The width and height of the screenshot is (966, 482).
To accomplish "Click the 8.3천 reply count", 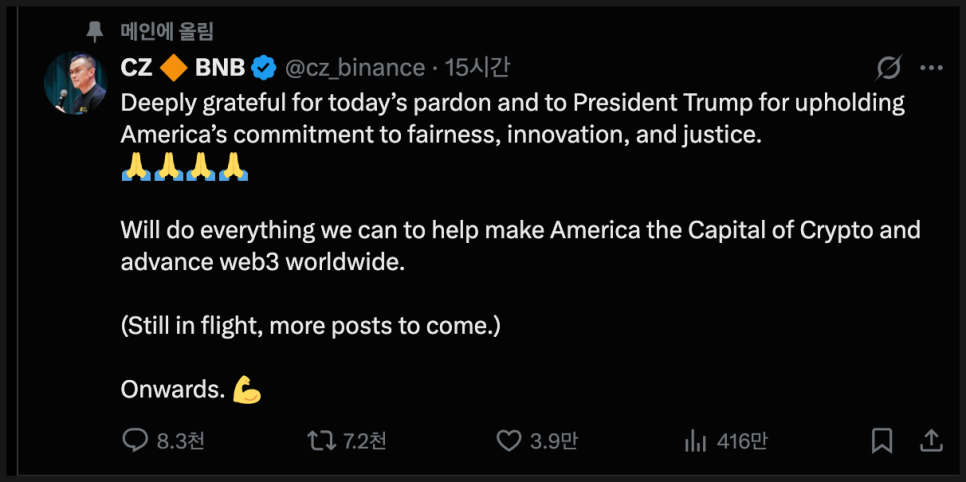I will [x=181, y=441].
